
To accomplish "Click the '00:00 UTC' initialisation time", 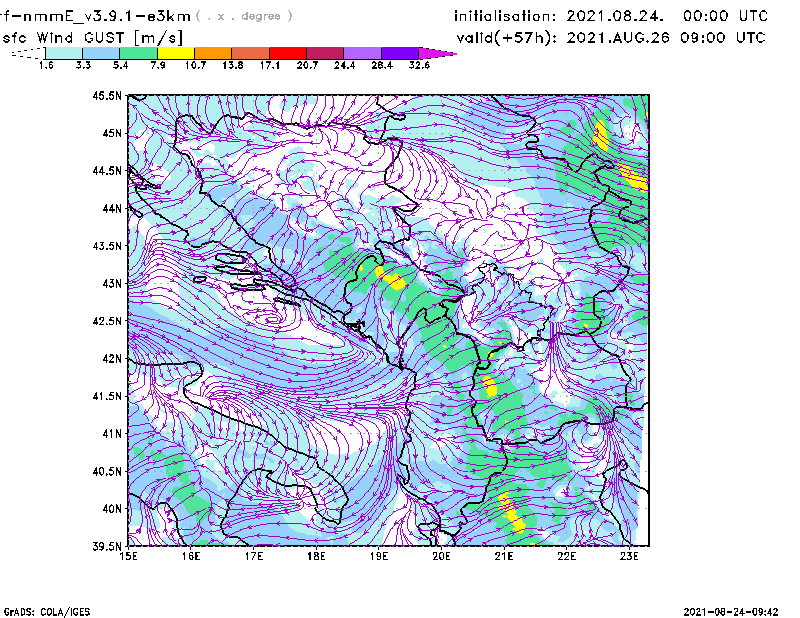I will [x=725, y=16].
